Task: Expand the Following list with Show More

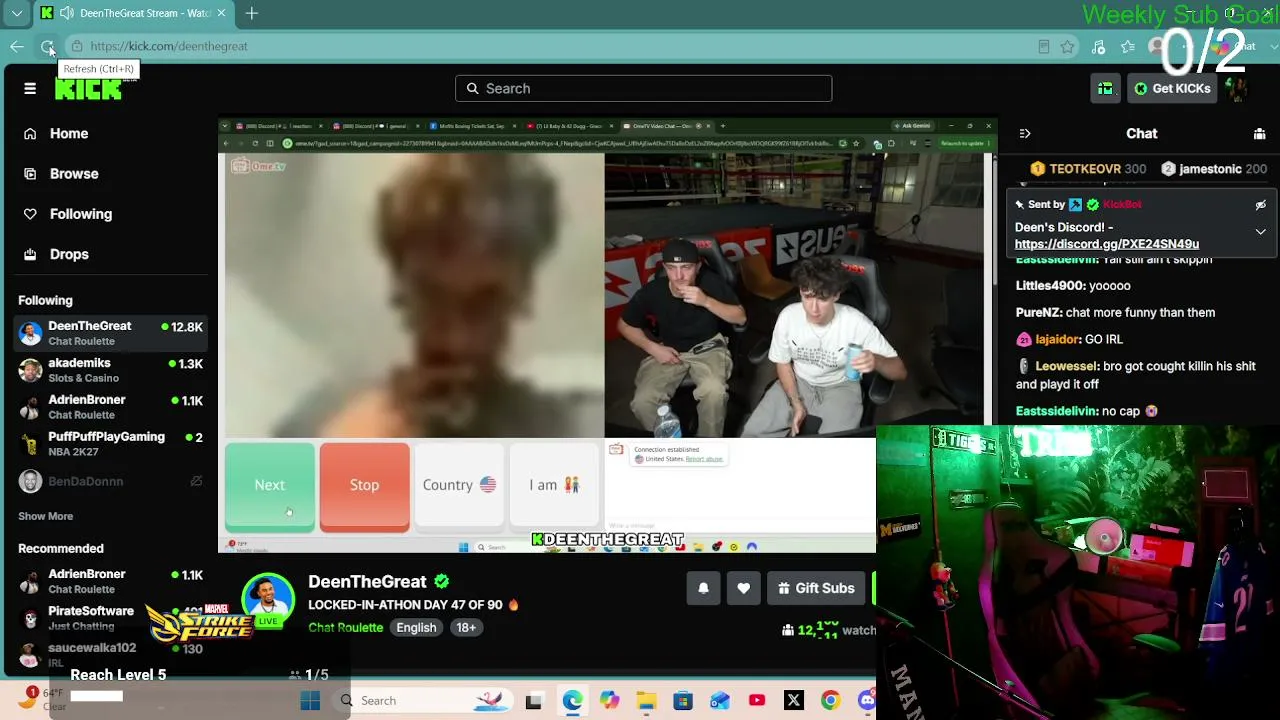Action: click(x=45, y=516)
